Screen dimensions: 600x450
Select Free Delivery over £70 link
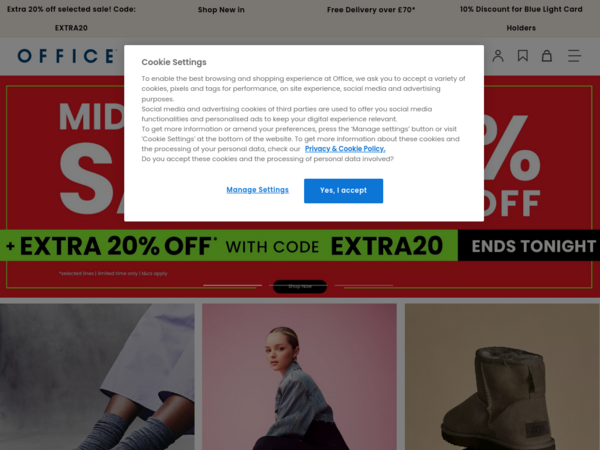(371, 10)
